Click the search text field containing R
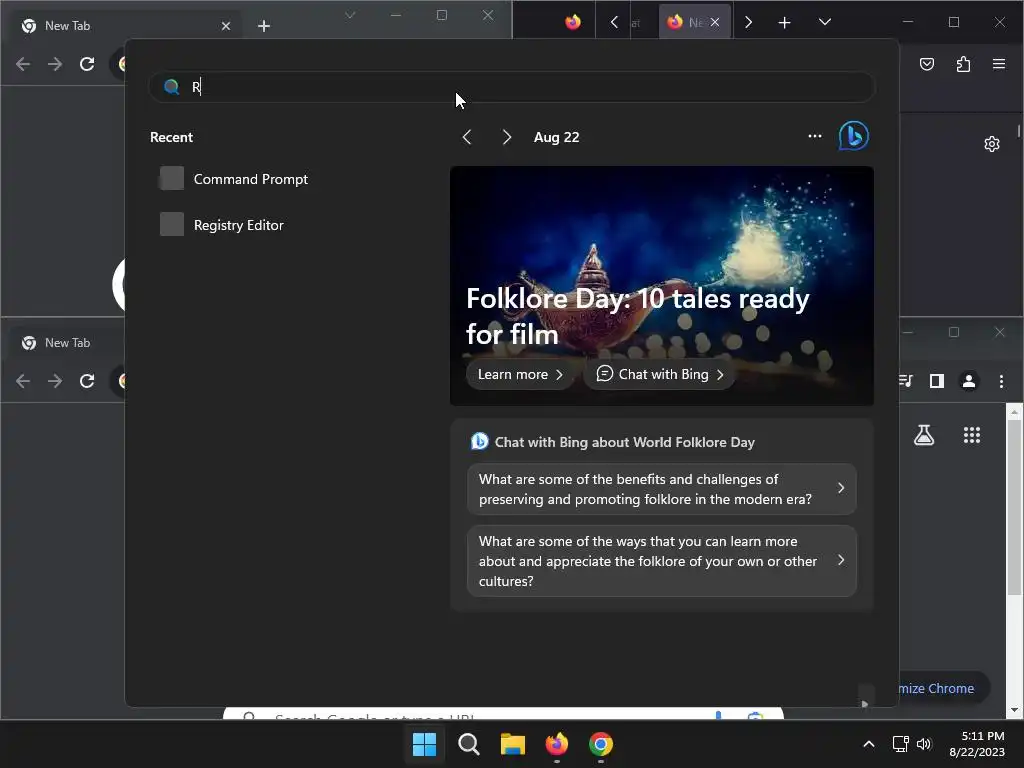1024x768 pixels. (x=511, y=87)
